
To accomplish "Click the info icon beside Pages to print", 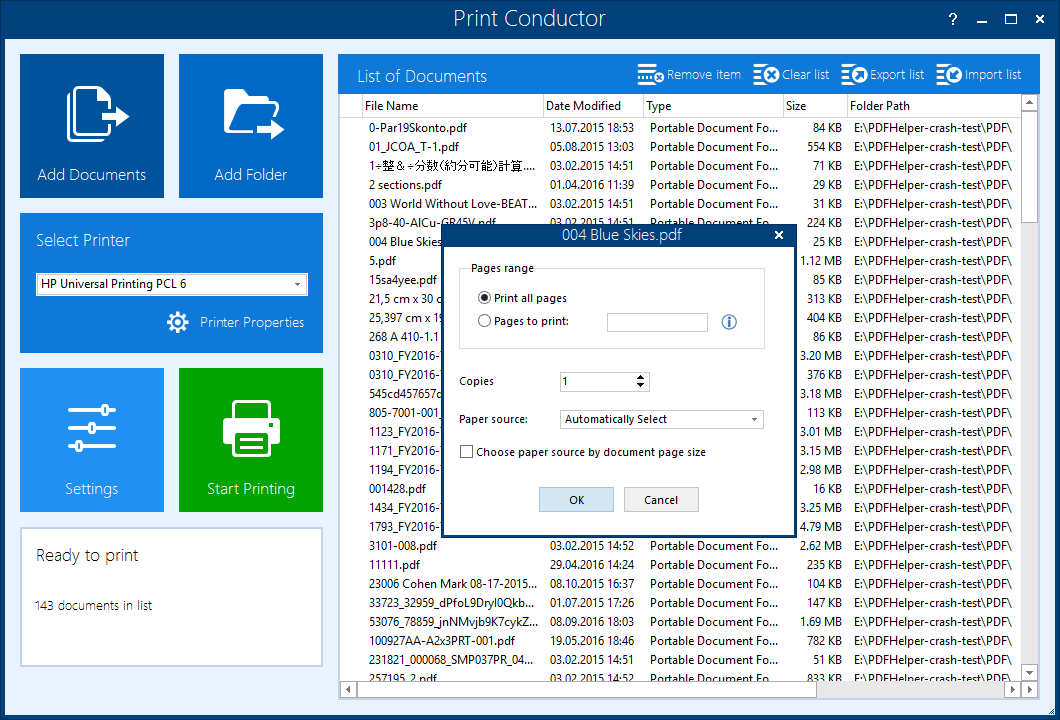I will [x=729, y=322].
